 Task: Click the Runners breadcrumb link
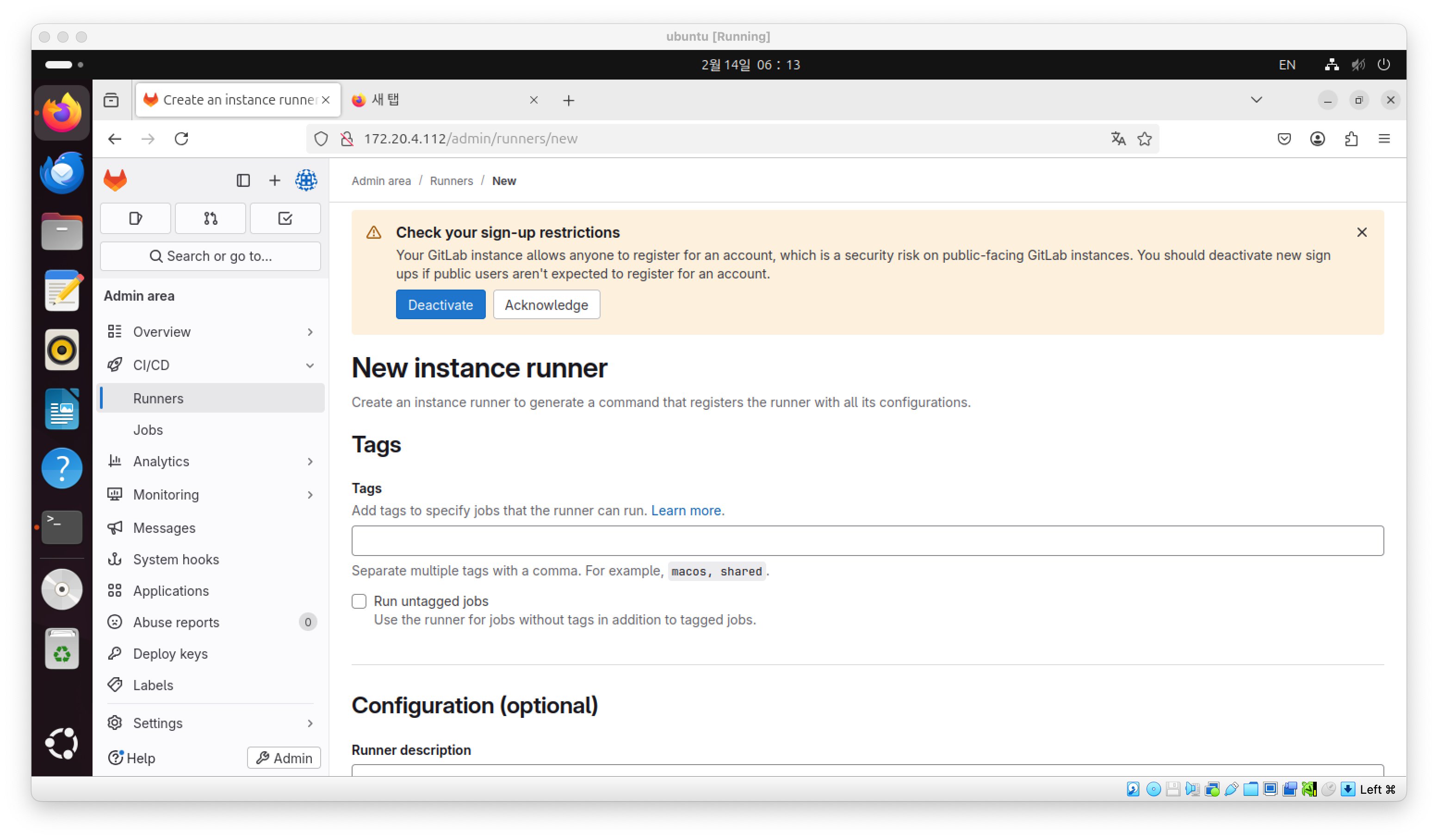tap(452, 181)
